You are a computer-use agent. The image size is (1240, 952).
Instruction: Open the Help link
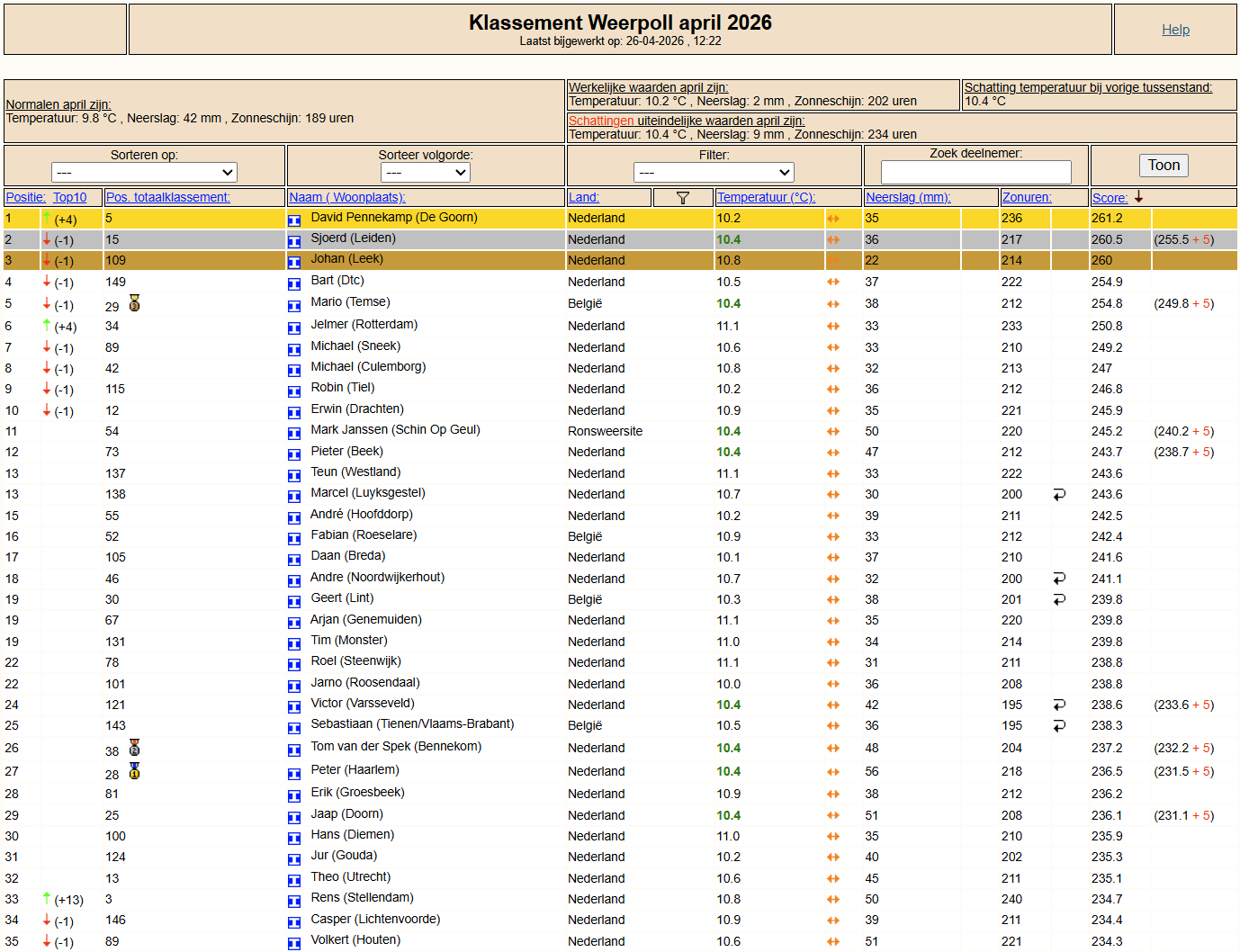click(1175, 30)
